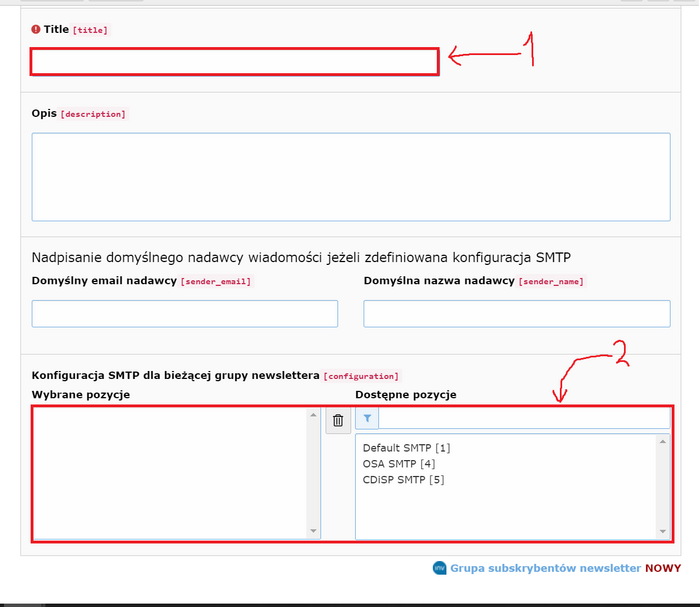Screen dimensions: 700x607
Task: Click the newsletter group icon at bottom
Action: [439, 568]
